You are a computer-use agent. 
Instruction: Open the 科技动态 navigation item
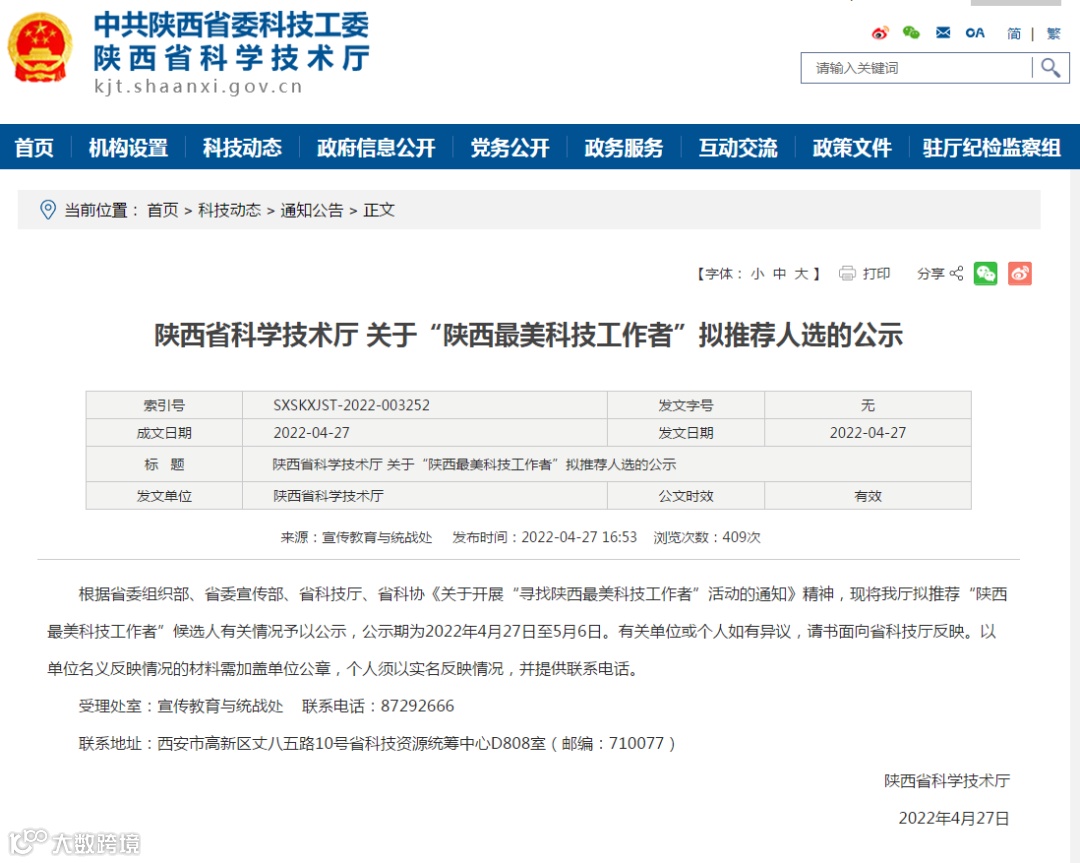242,147
